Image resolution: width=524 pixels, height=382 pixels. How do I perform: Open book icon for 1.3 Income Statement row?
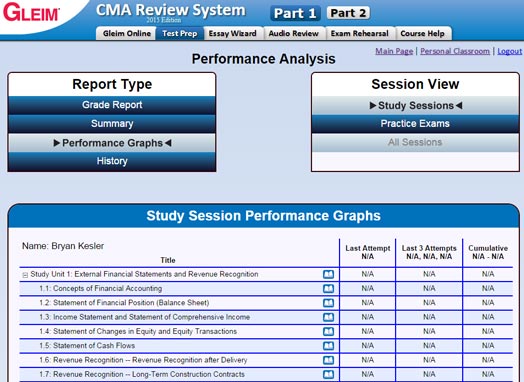tap(328, 317)
